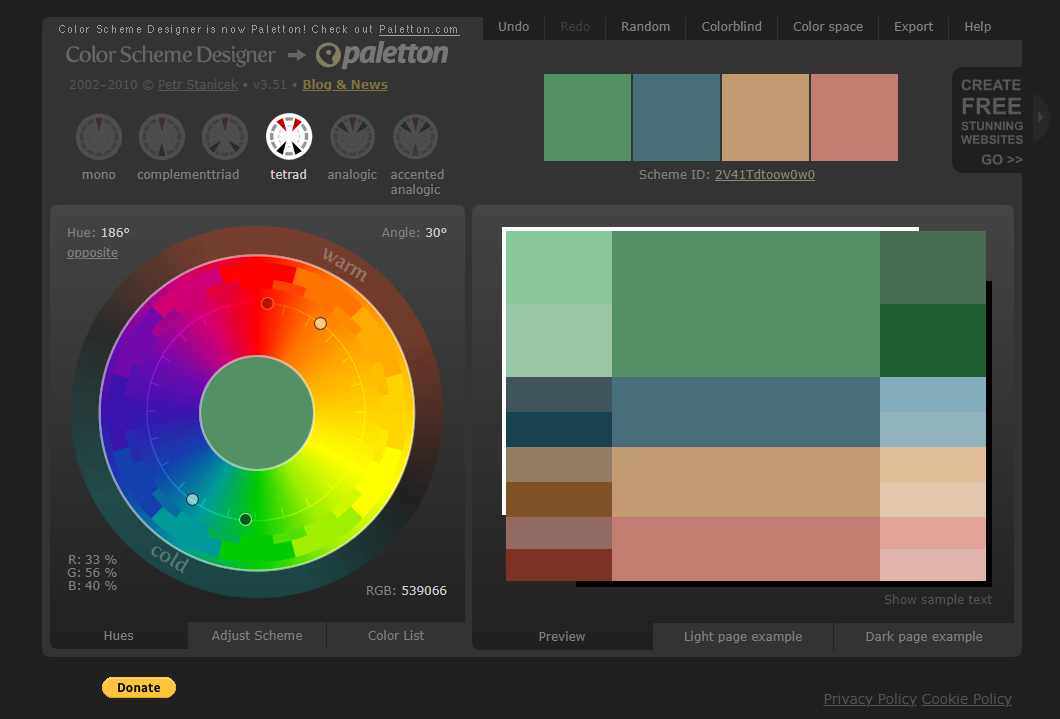Open the Scheme ID link

point(764,175)
